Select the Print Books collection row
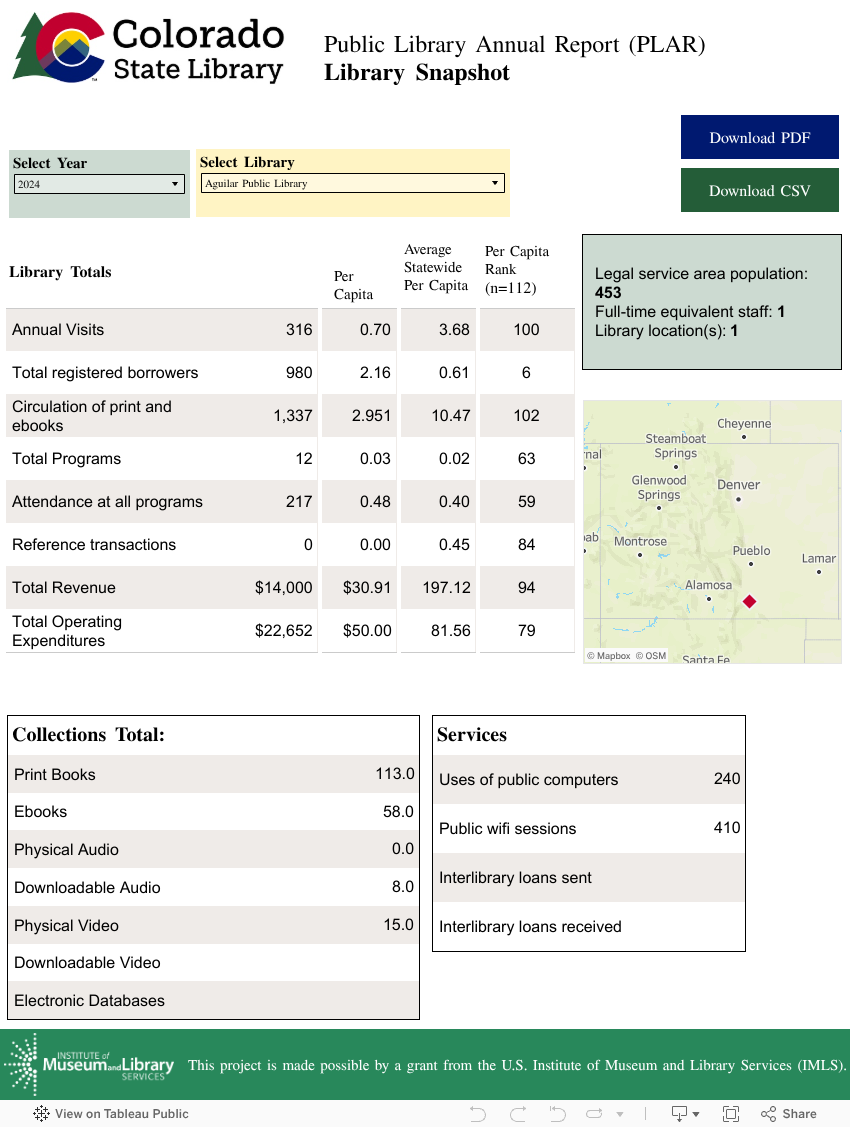Image resolution: width=850 pixels, height=1127 pixels. click(213, 774)
